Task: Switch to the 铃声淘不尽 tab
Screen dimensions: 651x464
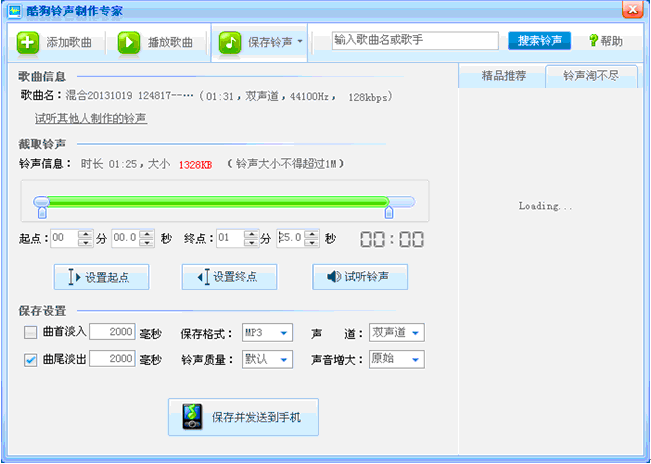Action: point(591,76)
